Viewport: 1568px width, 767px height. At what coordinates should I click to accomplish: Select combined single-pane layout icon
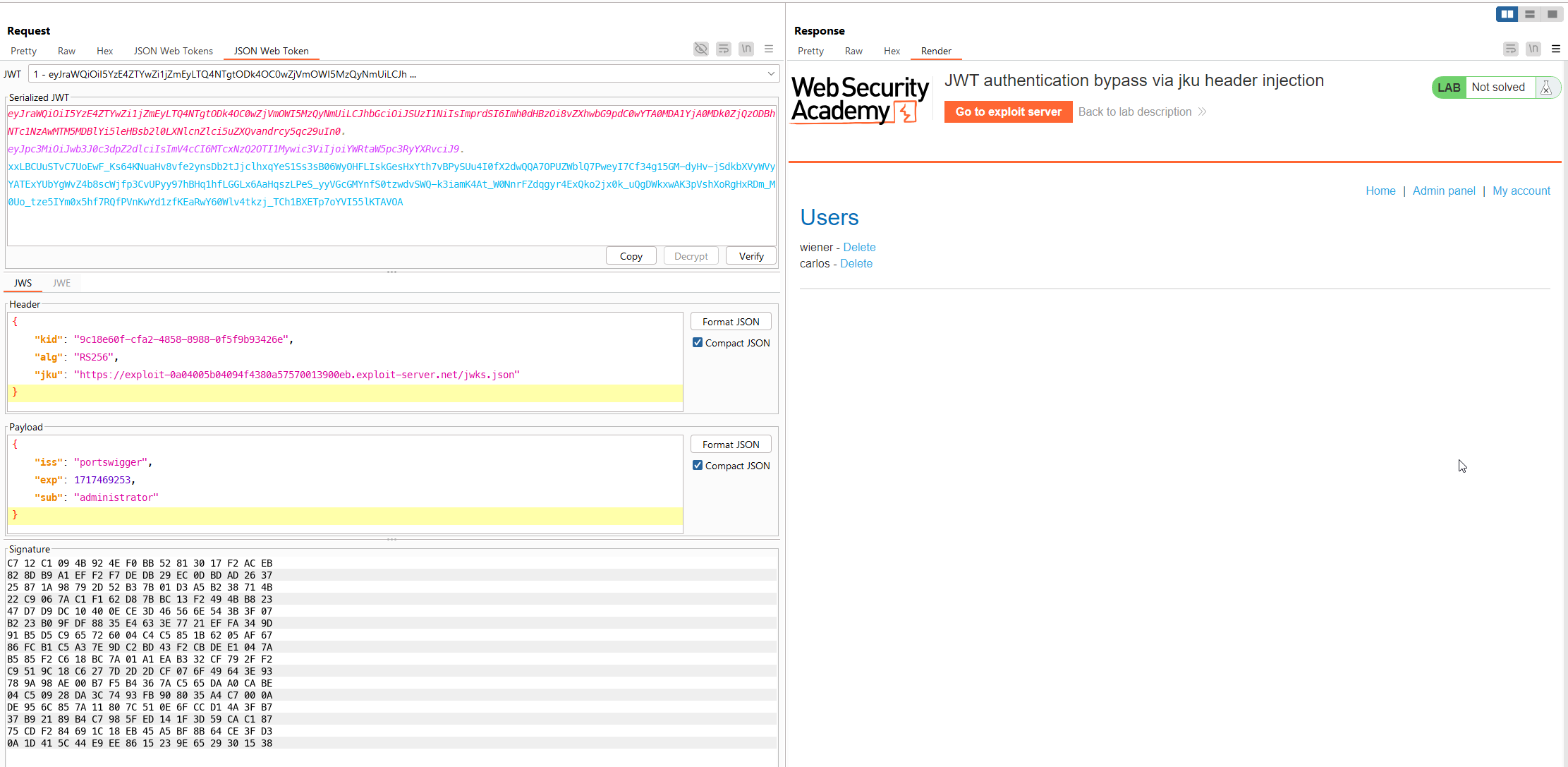(x=1552, y=14)
